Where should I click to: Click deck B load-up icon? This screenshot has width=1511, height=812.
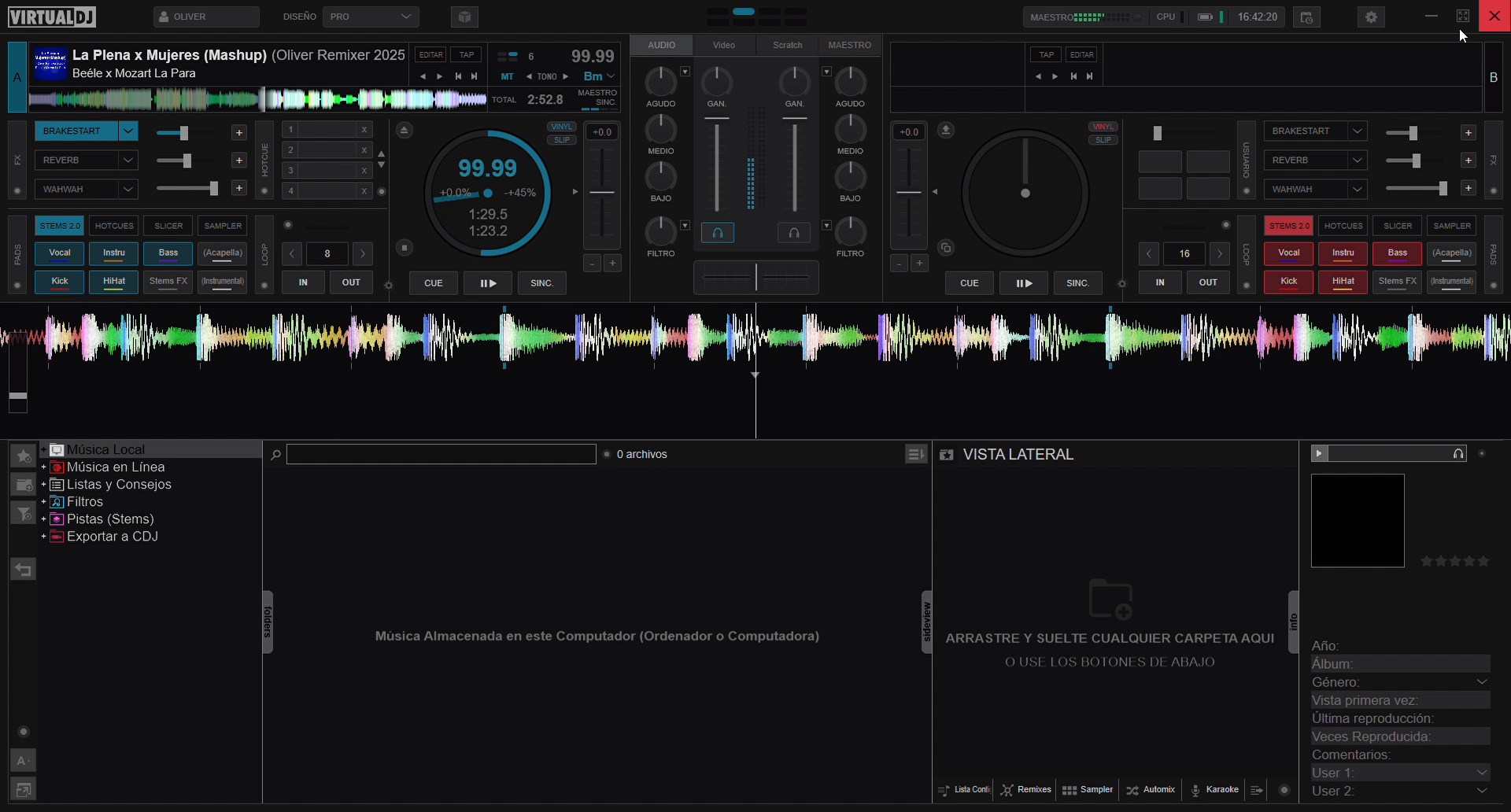point(946,130)
